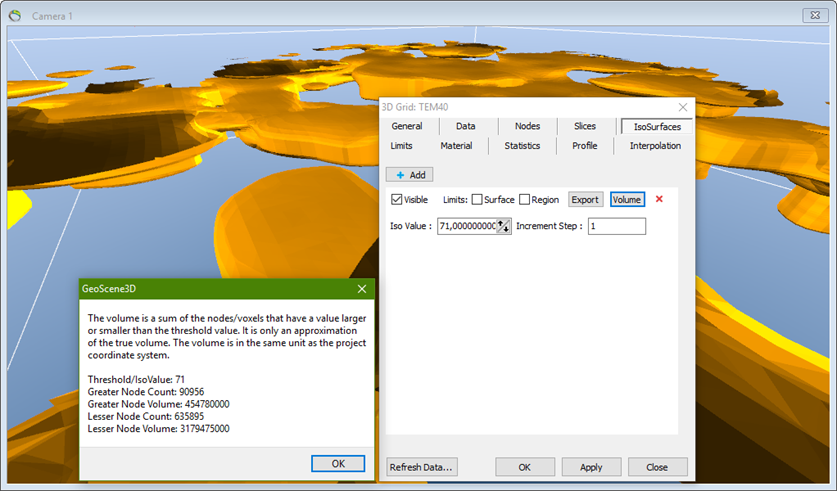
Task: Switch to the Profile tab
Action: (x=585, y=146)
